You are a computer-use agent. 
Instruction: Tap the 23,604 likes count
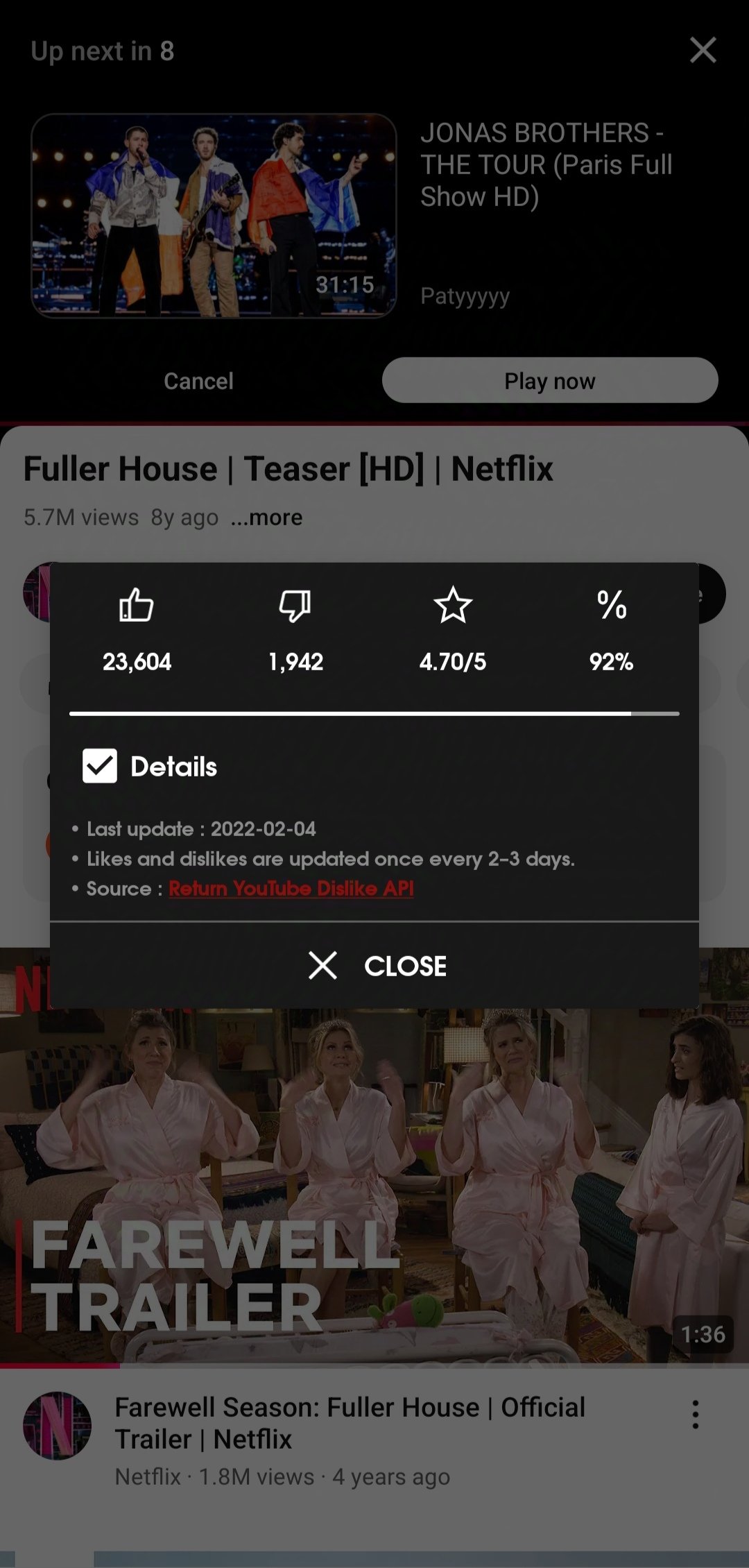pos(137,662)
